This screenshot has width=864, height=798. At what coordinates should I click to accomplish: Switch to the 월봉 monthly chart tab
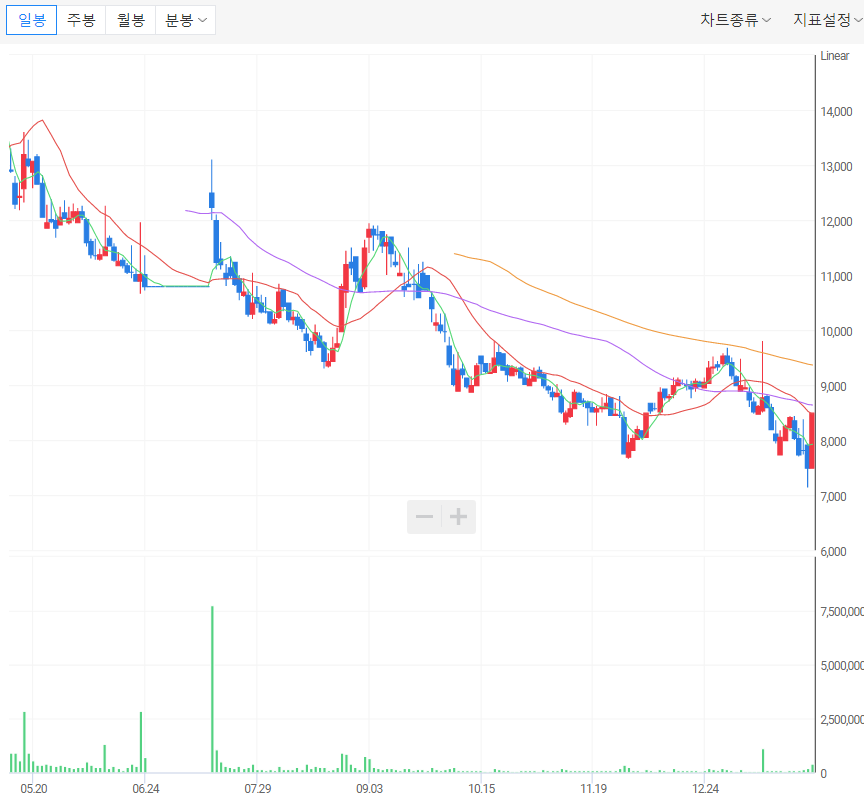131,20
